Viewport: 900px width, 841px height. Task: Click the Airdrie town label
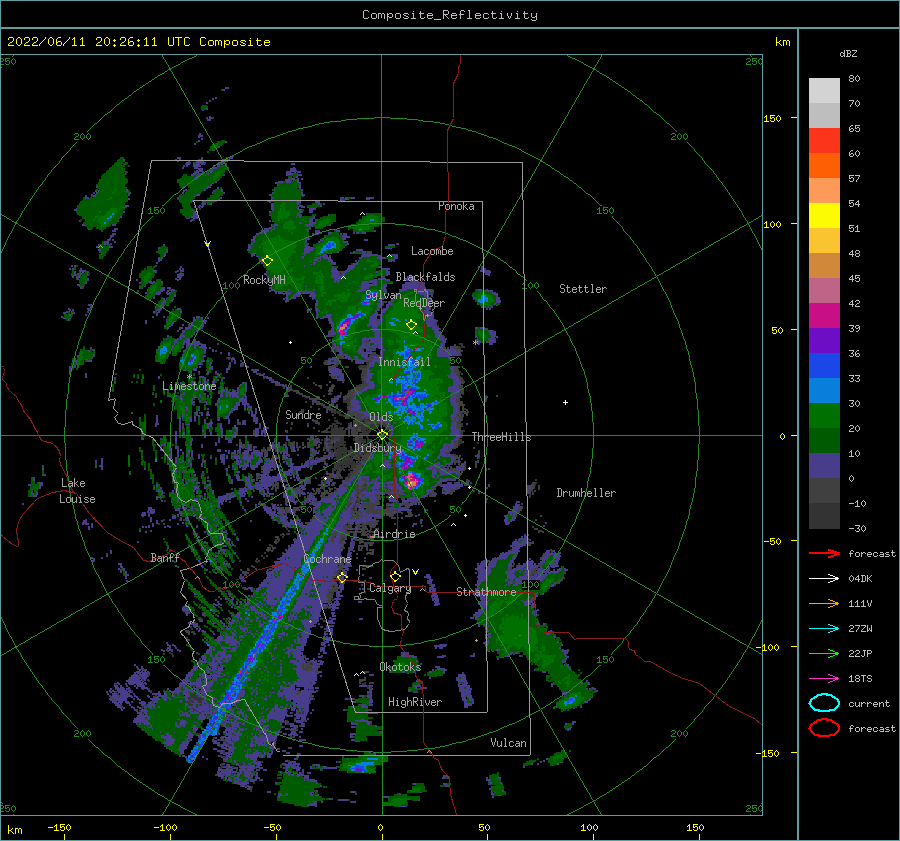tap(394, 534)
